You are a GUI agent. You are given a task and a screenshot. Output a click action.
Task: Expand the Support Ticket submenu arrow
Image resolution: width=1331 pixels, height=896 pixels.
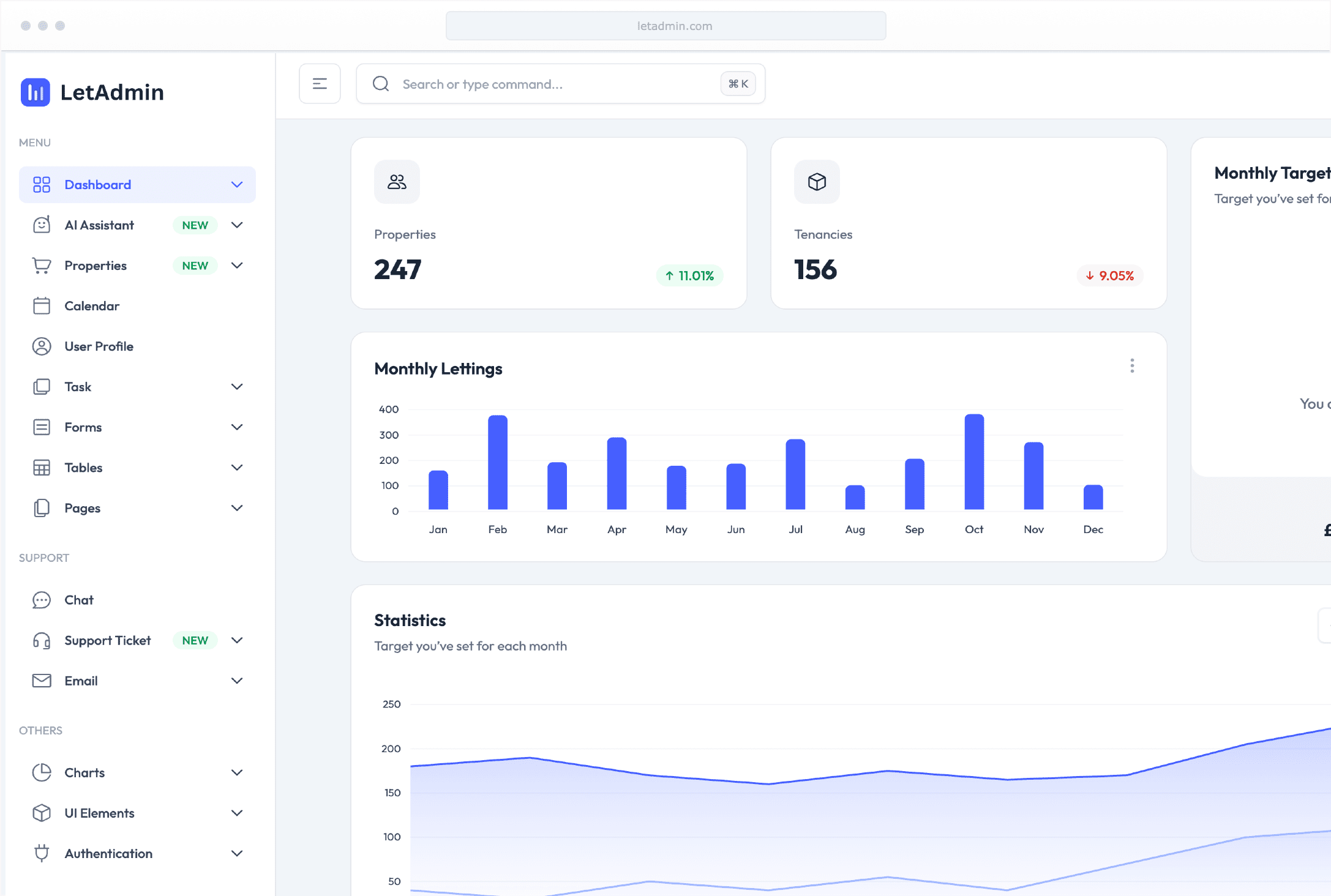pos(237,640)
